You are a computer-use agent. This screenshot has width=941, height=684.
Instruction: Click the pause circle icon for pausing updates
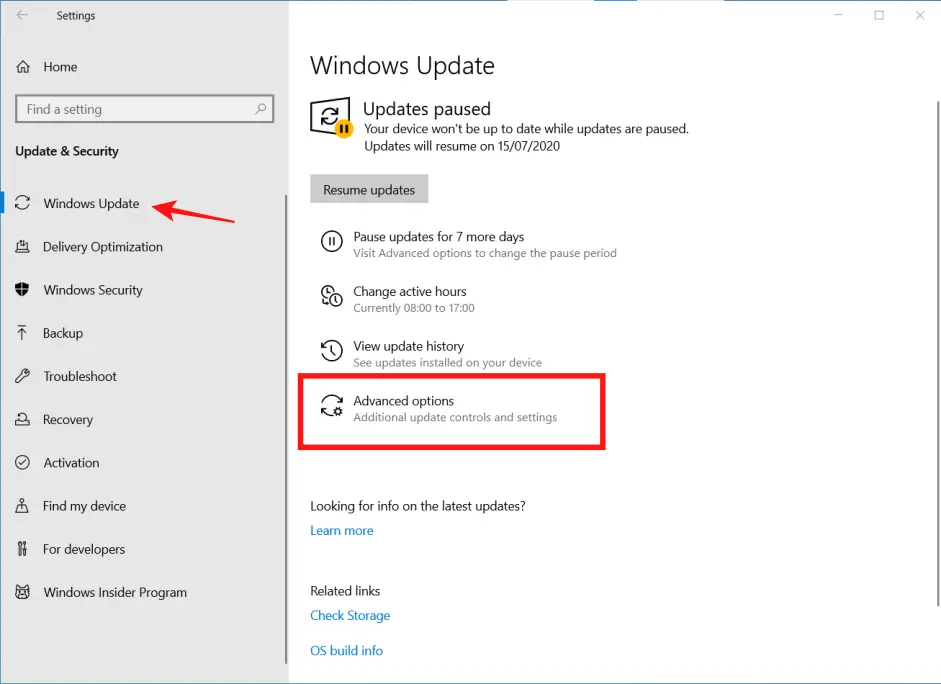331,241
